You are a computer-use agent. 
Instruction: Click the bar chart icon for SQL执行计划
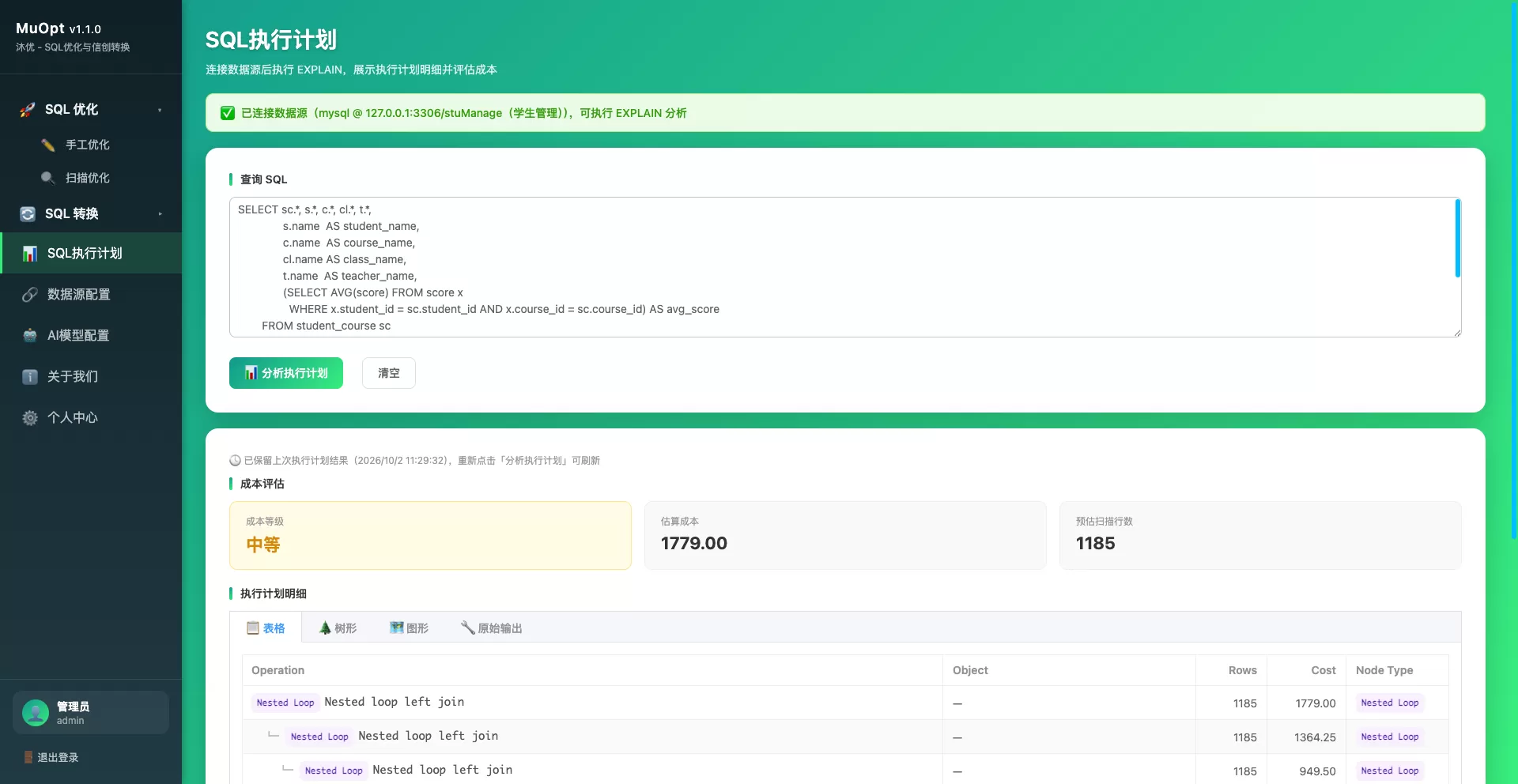pyautogui.click(x=30, y=254)
